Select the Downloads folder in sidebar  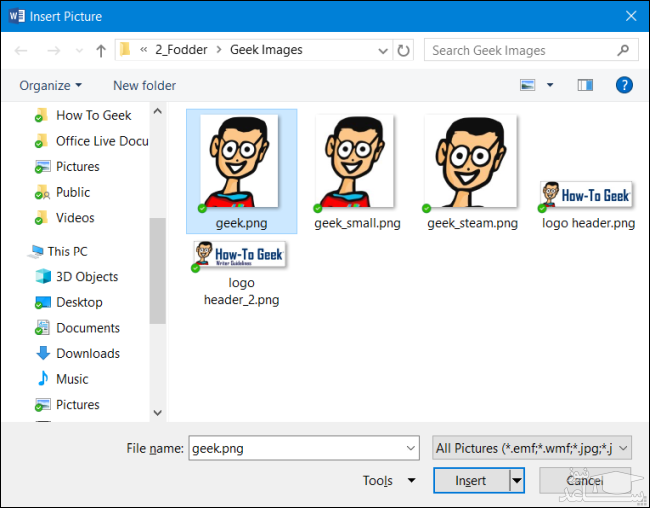click(x=87, y=353)
